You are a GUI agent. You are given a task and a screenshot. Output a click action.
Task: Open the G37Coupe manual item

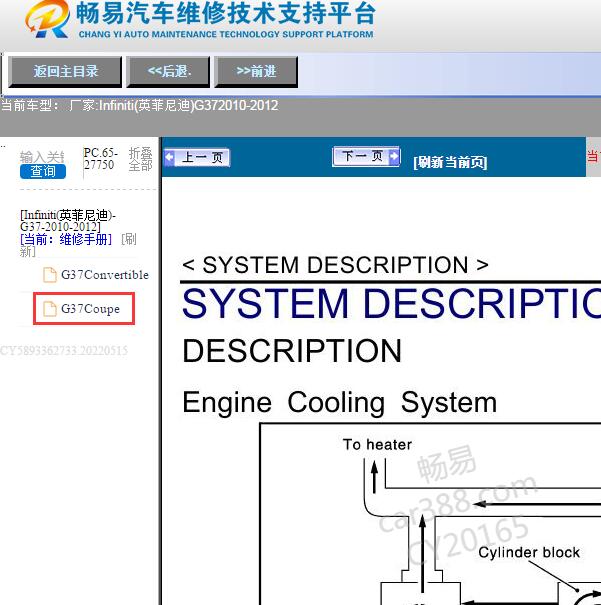point(90,309)
